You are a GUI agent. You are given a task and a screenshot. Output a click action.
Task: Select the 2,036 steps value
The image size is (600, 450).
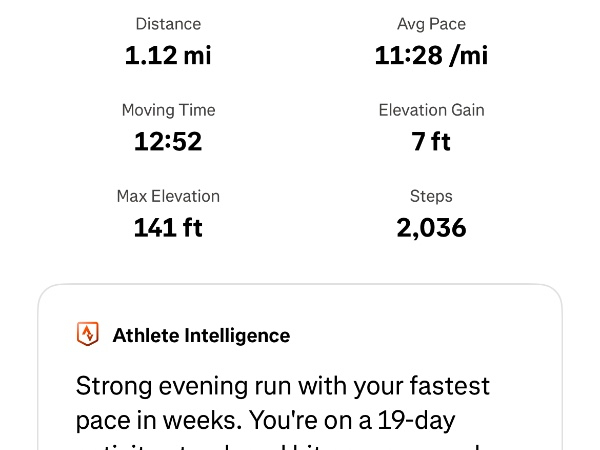(x=431, y=227)
